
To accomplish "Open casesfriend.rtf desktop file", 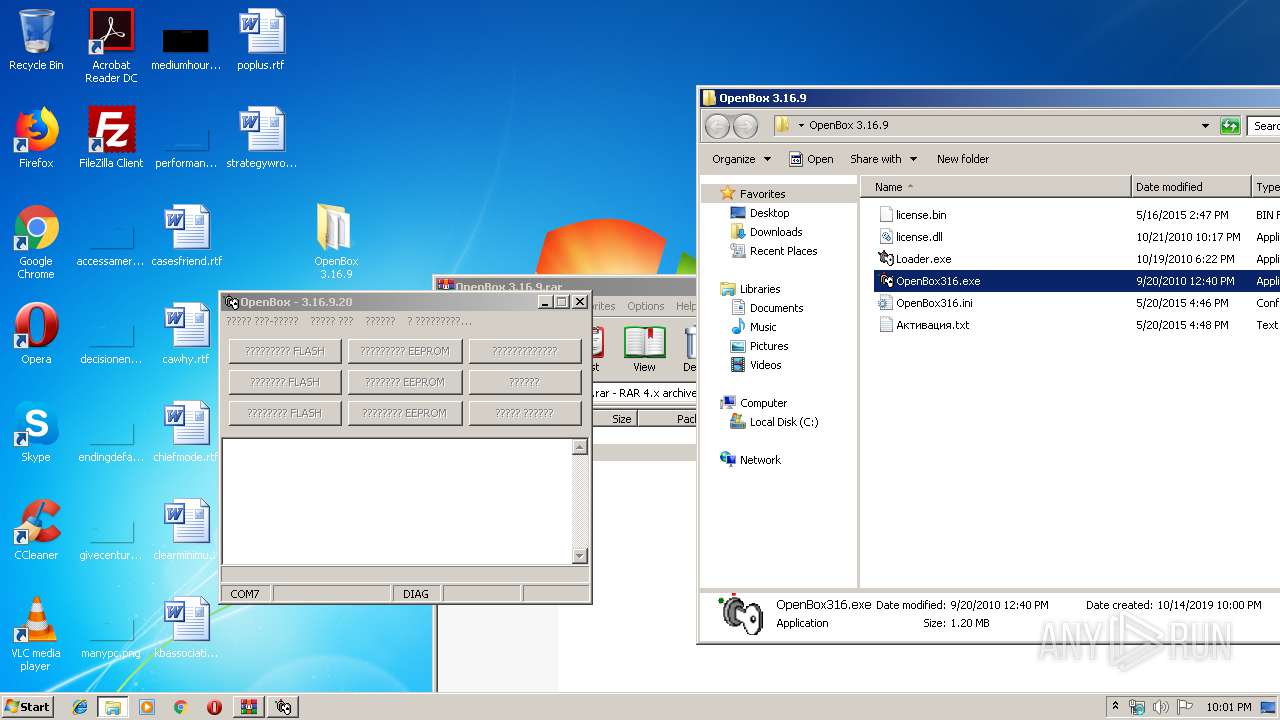I will pos(186,236).
